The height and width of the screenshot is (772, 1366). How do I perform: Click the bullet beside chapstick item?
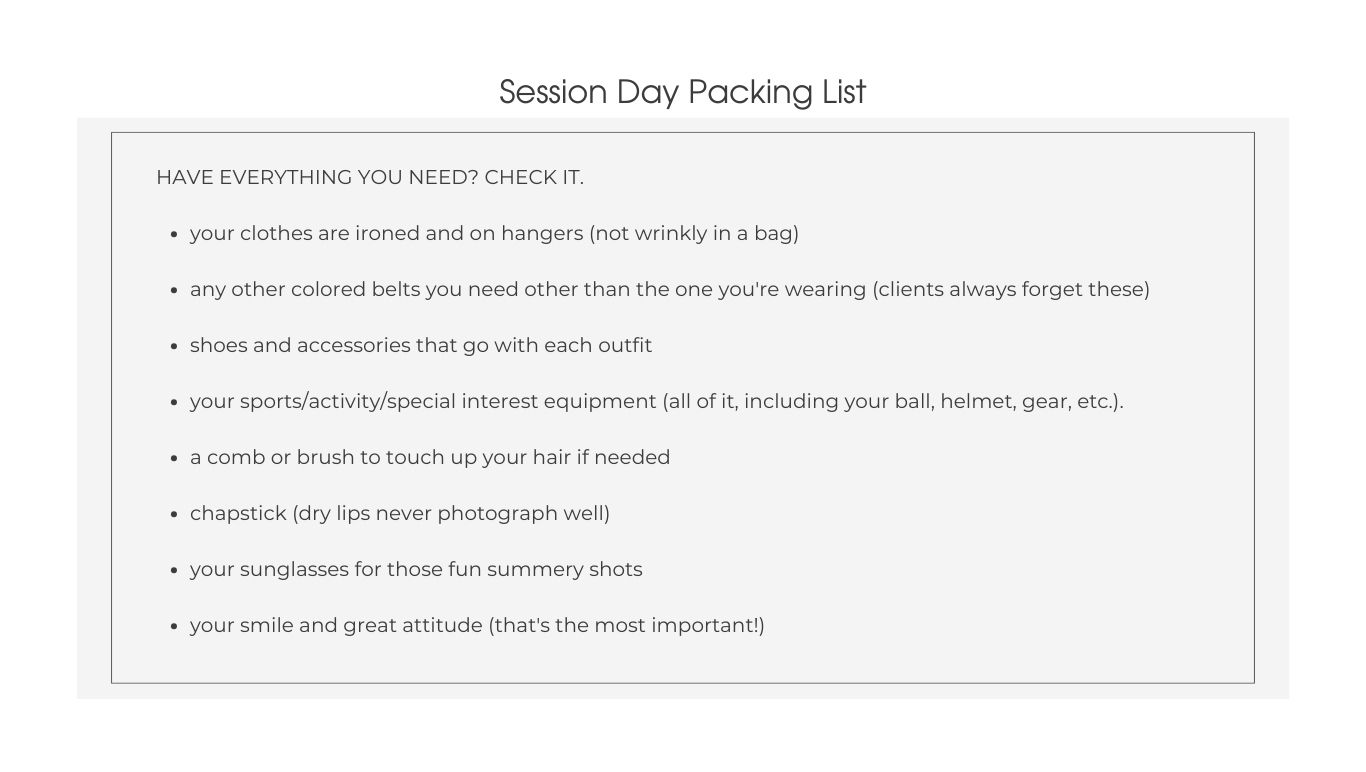tap(176, 515)
